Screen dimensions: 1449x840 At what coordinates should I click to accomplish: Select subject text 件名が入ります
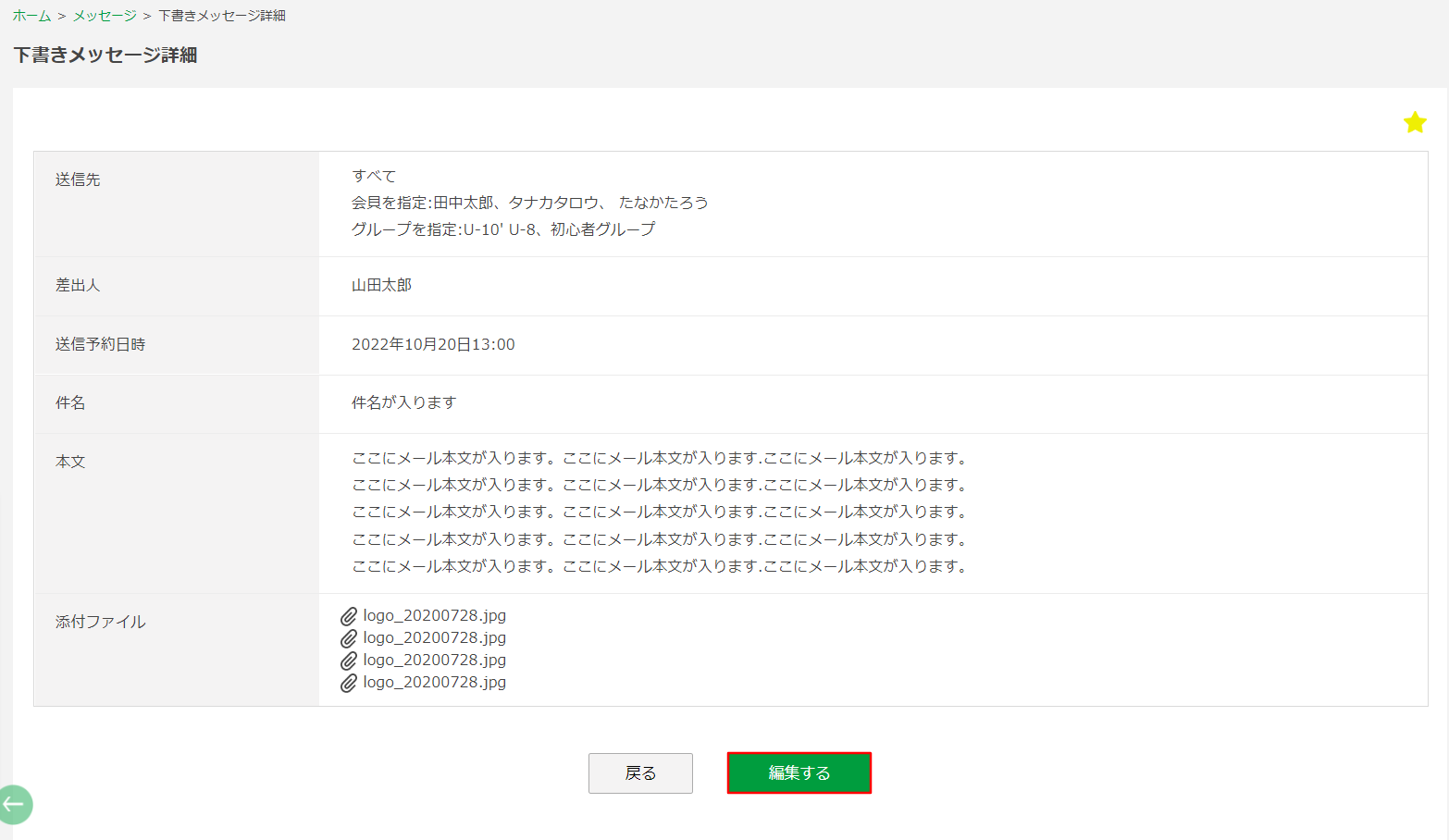(x=404, y=402)
